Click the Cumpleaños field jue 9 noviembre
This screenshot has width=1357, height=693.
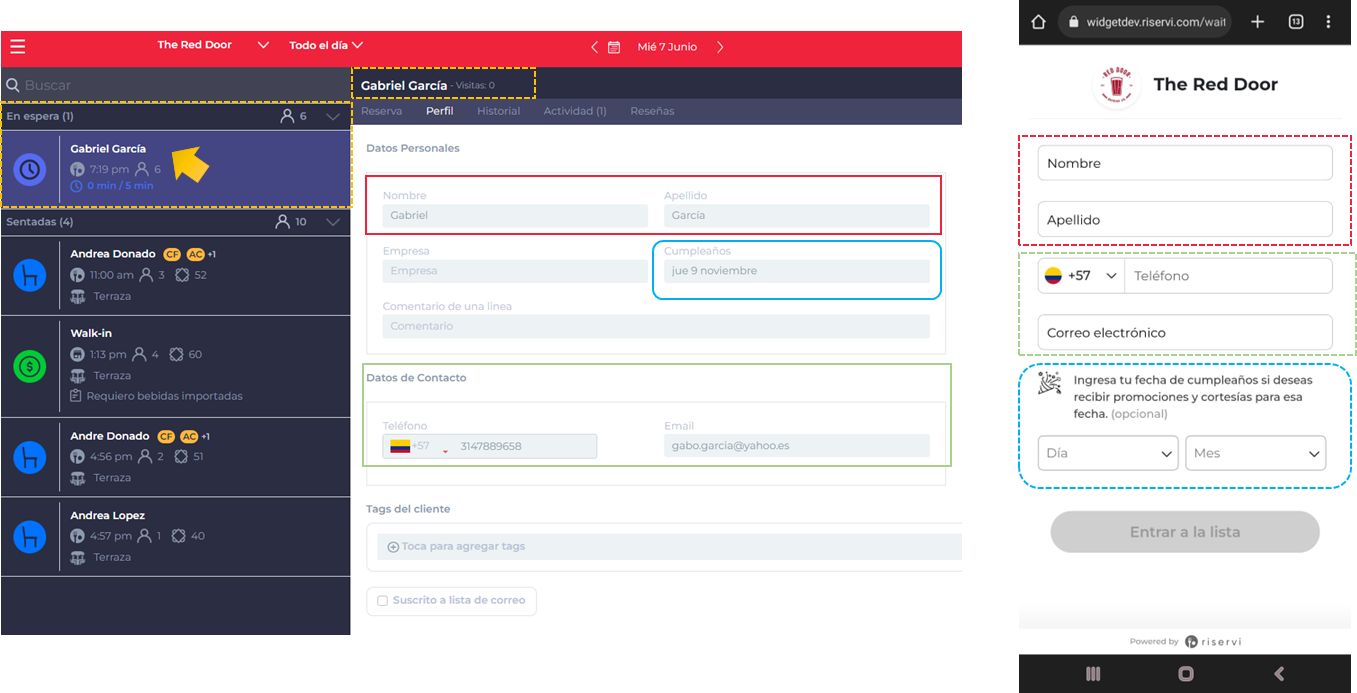[797, 271]
